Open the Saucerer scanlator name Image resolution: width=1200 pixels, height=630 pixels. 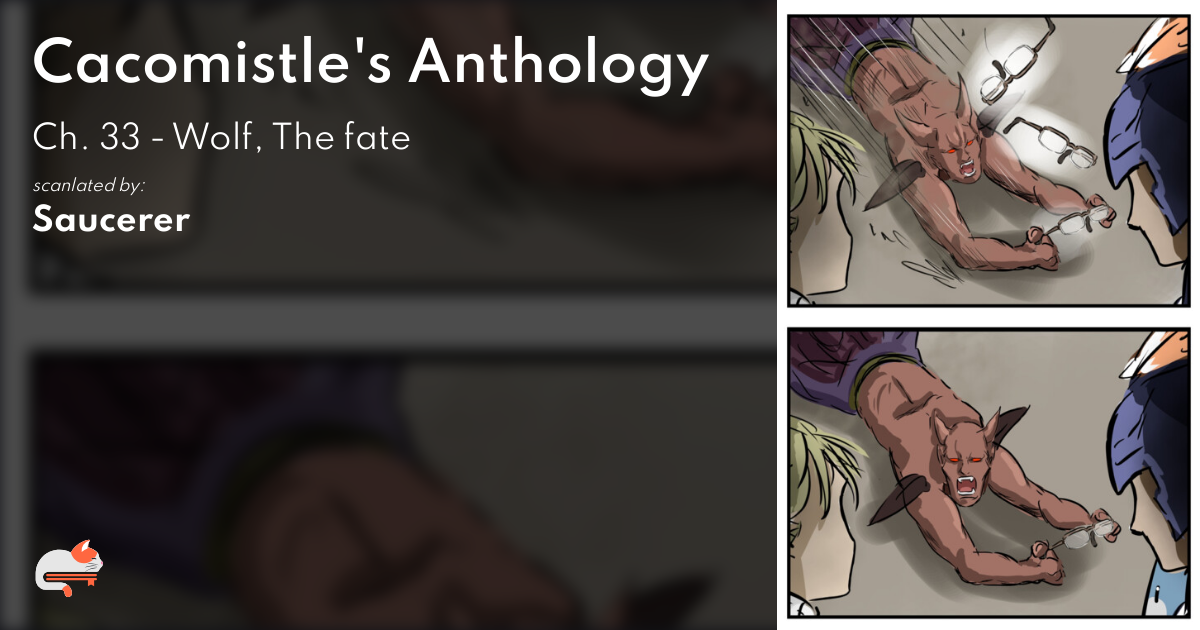[111, 219]
